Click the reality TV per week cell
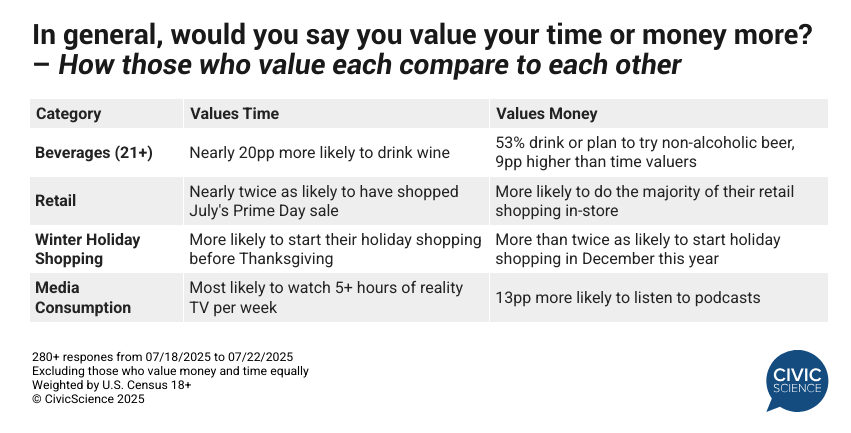851x433 pixels. (x=326, y=297)
